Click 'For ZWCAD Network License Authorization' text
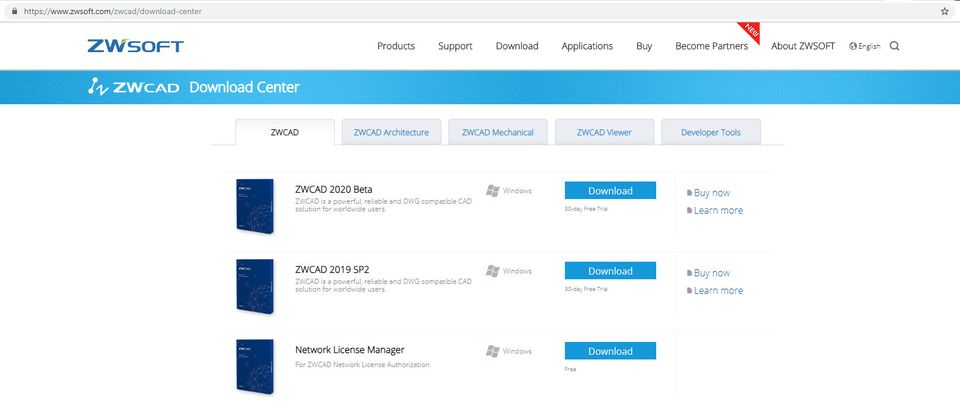This screenshot has height=404, width=960. pos(363,365)
